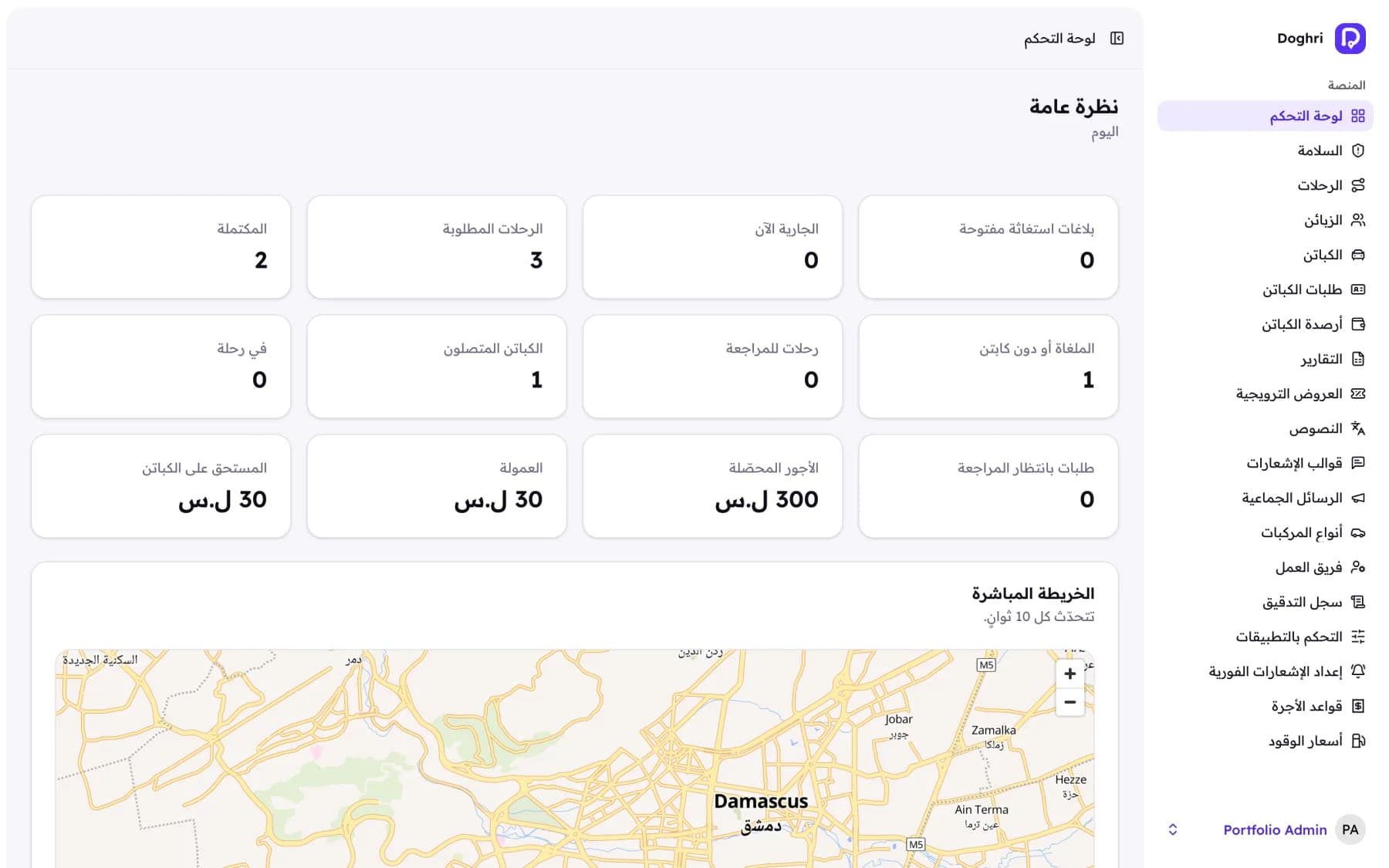Viewport: 1389px width, 868px height.
Task: Open الرسائل الجماعية megaphone icon
Action: click(1358, 498)
